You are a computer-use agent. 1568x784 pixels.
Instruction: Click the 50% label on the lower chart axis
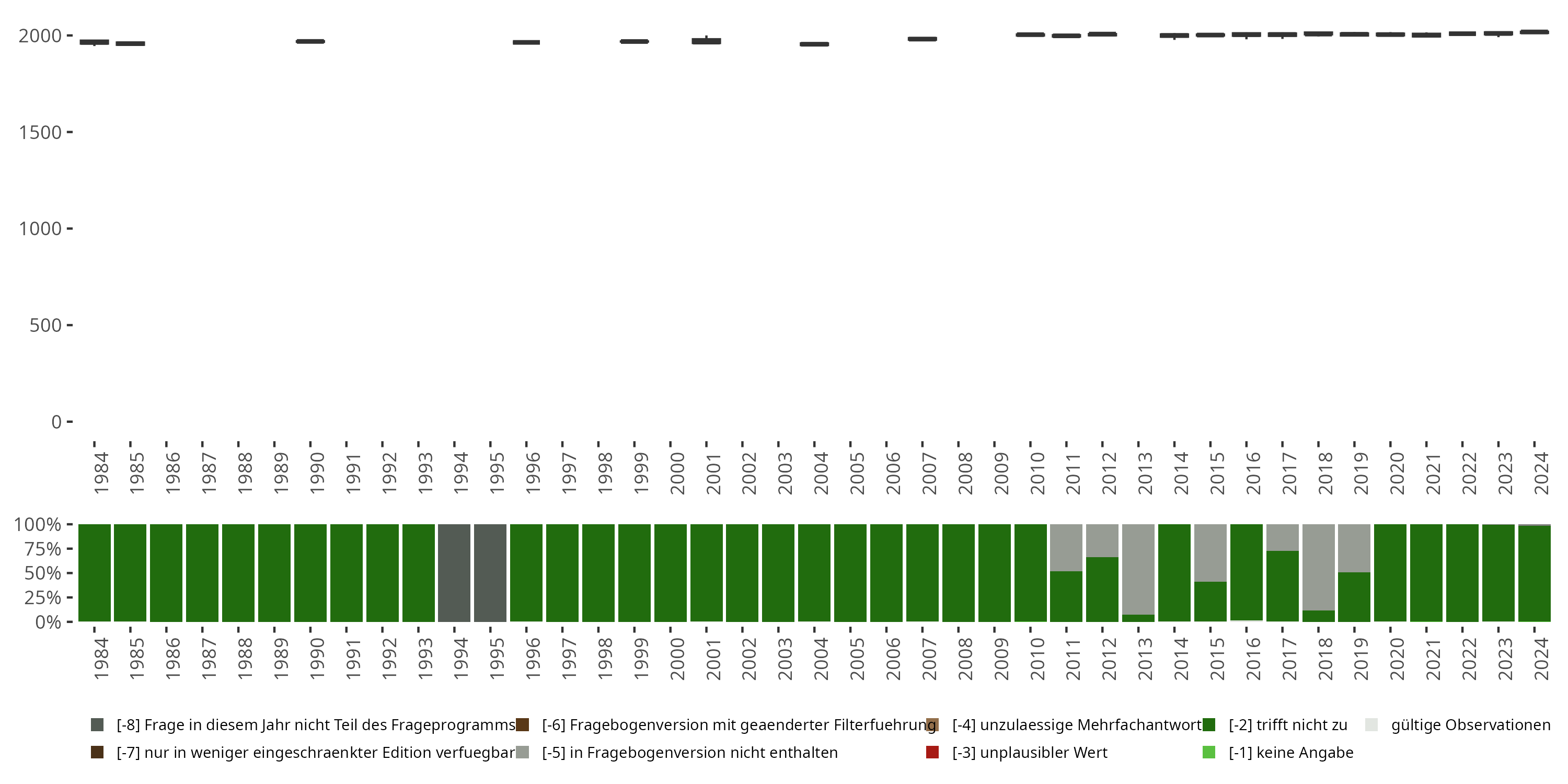point(43,573)
